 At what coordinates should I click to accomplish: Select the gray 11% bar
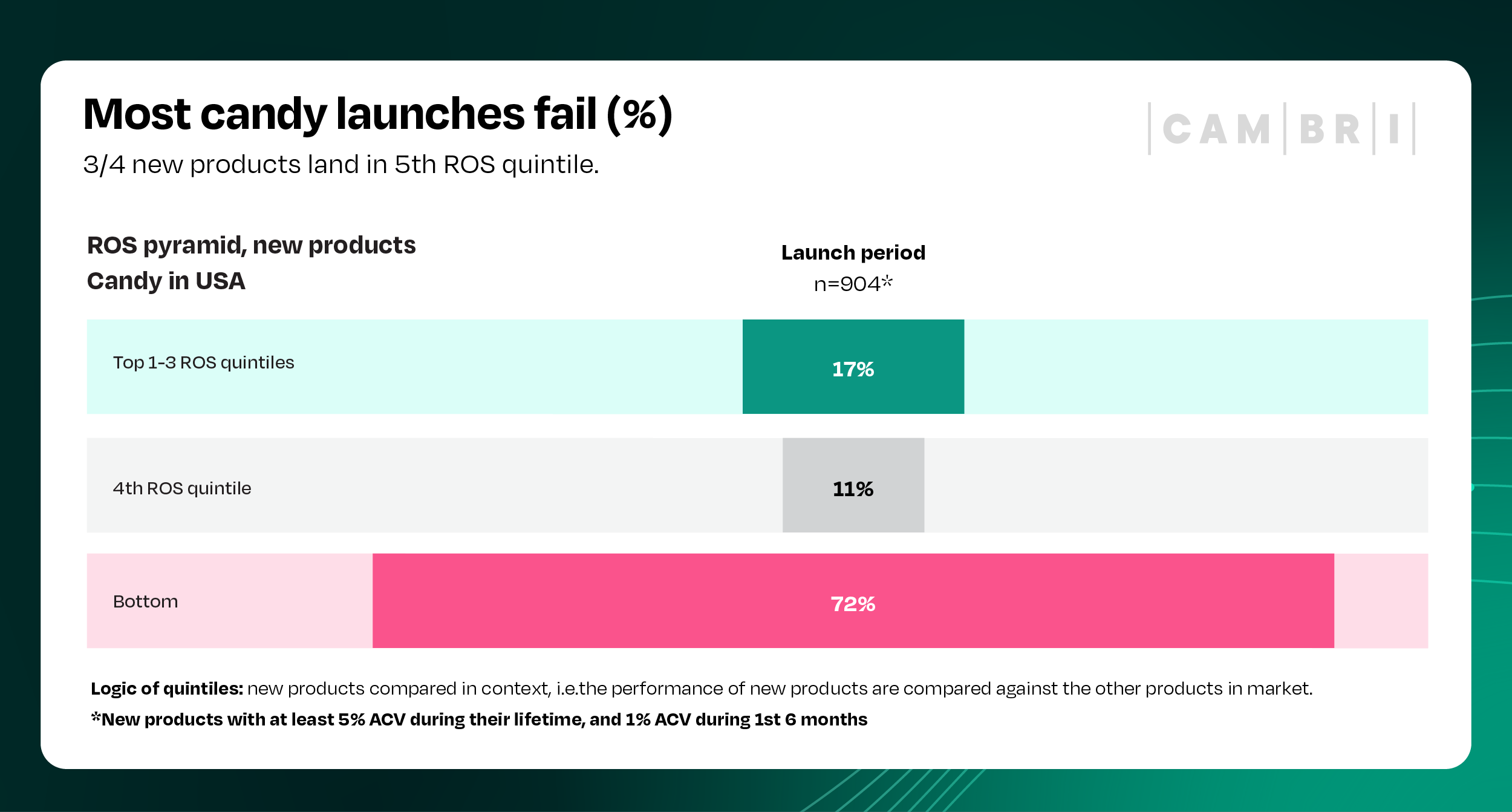click(x=853, y=485)
